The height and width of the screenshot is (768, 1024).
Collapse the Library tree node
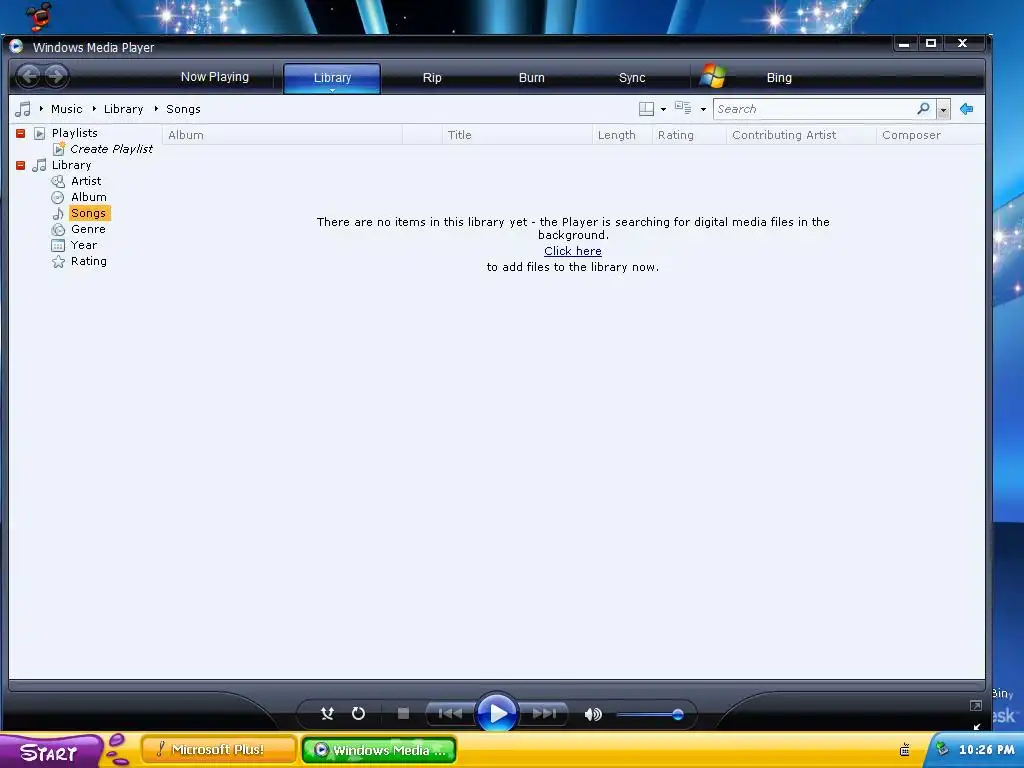point(20,165)
